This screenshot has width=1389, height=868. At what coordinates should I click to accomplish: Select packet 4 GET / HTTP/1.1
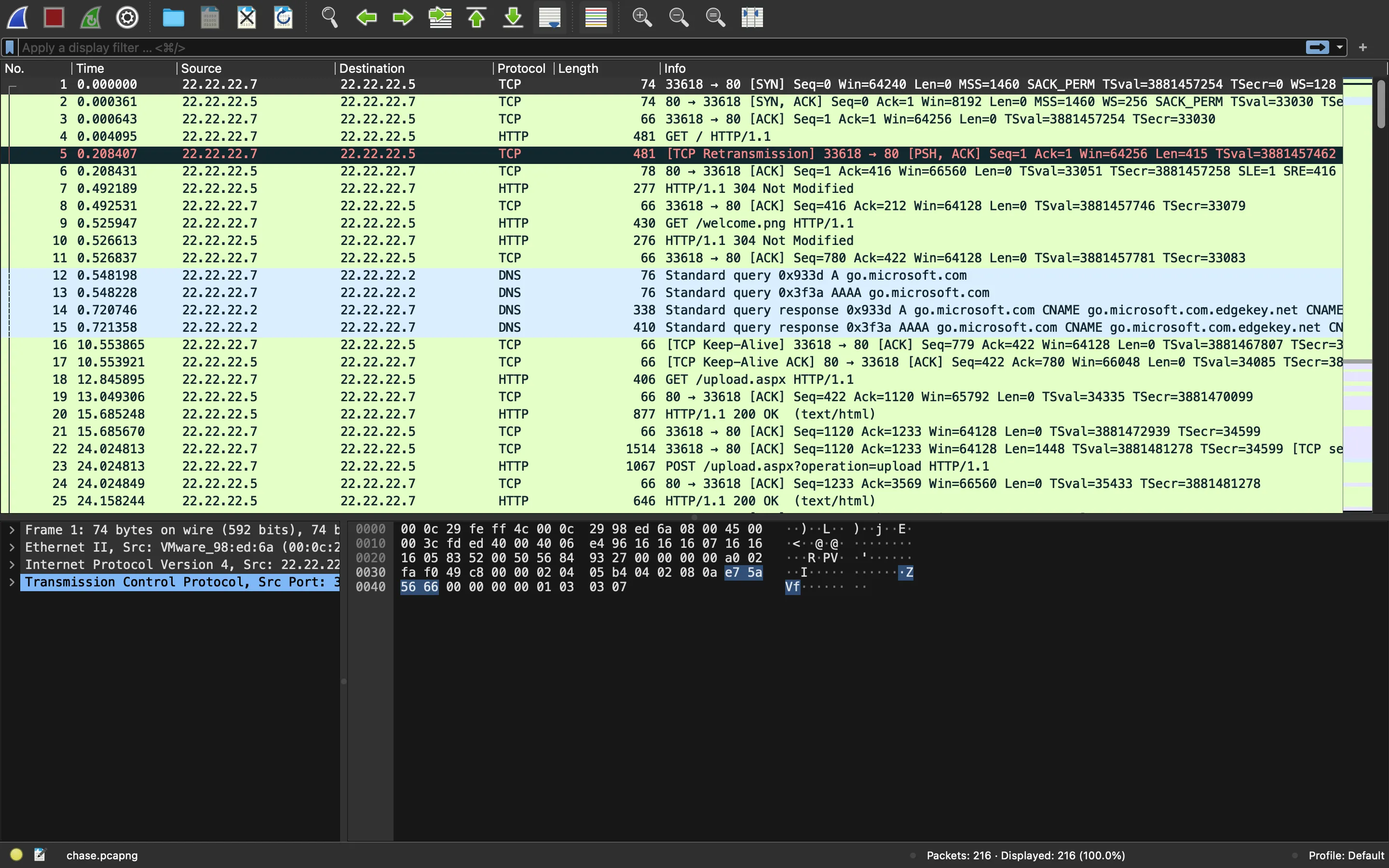tap(671, 136)
